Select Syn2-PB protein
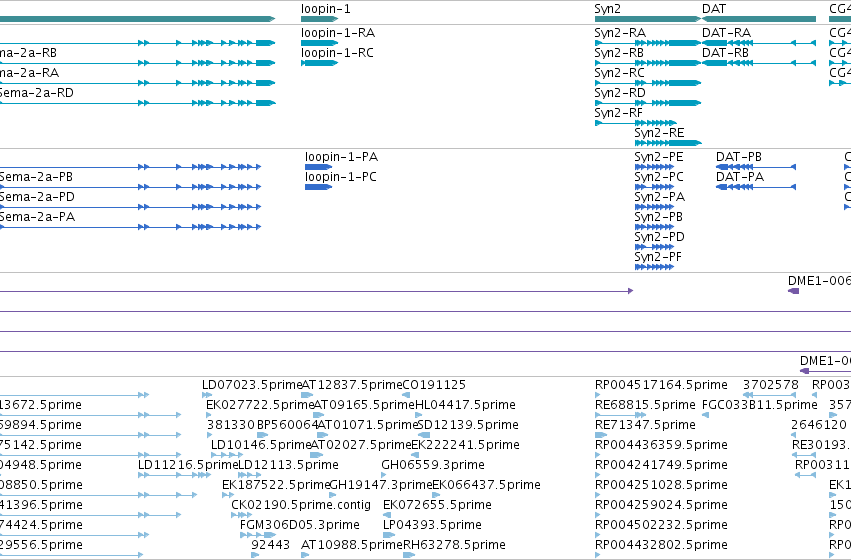This screenshot has width=851, height=560. [654, 227]
